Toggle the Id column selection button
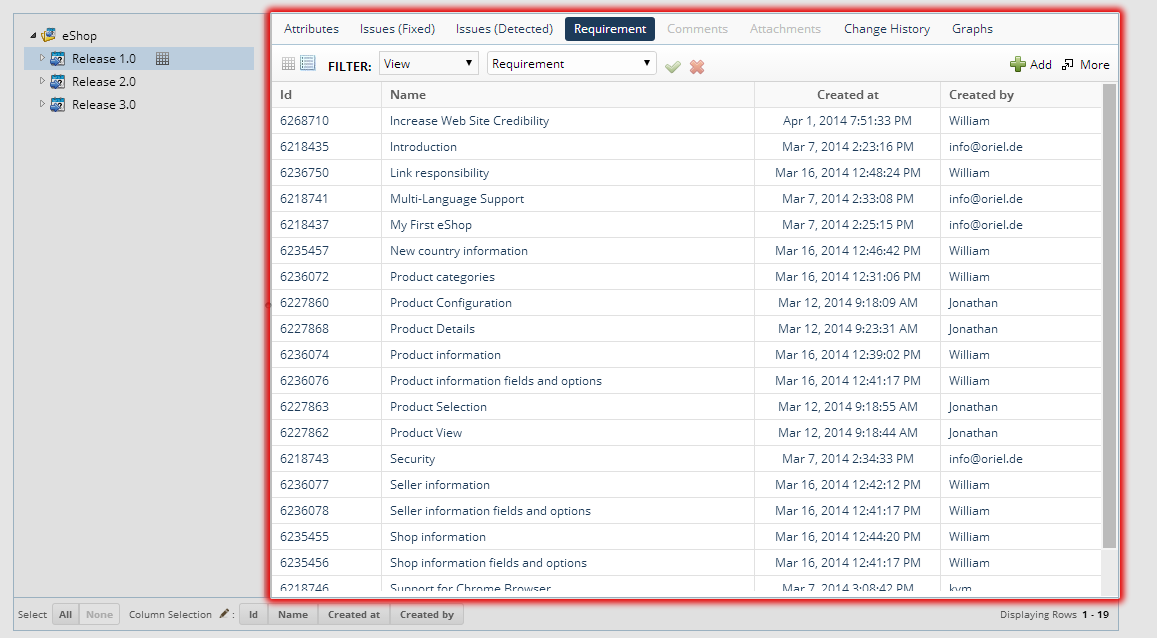1157x638 pixels. 254,614
